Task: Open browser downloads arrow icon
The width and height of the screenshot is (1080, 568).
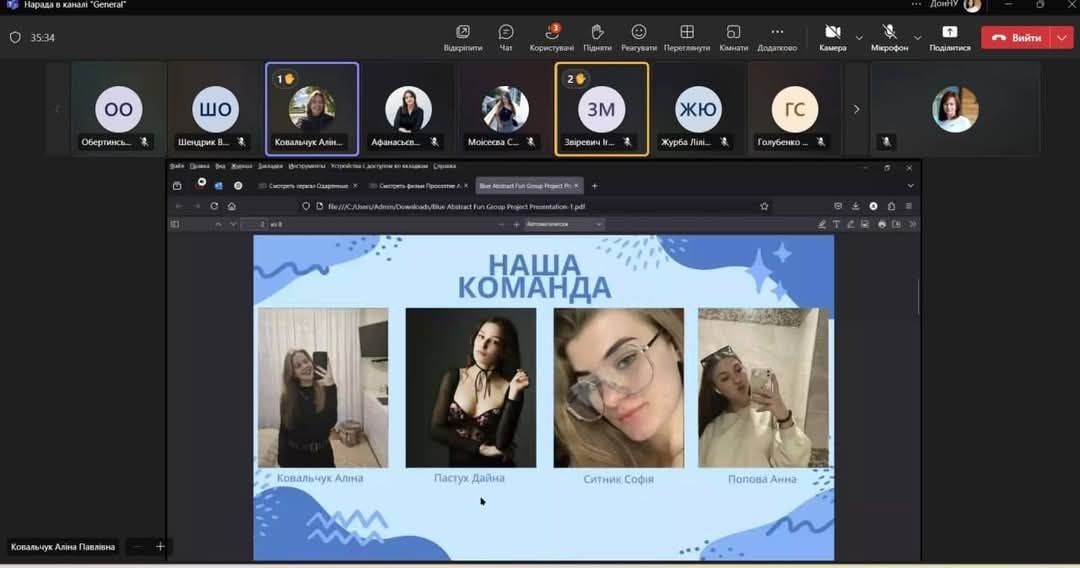Action: click(x=855, y=206)
